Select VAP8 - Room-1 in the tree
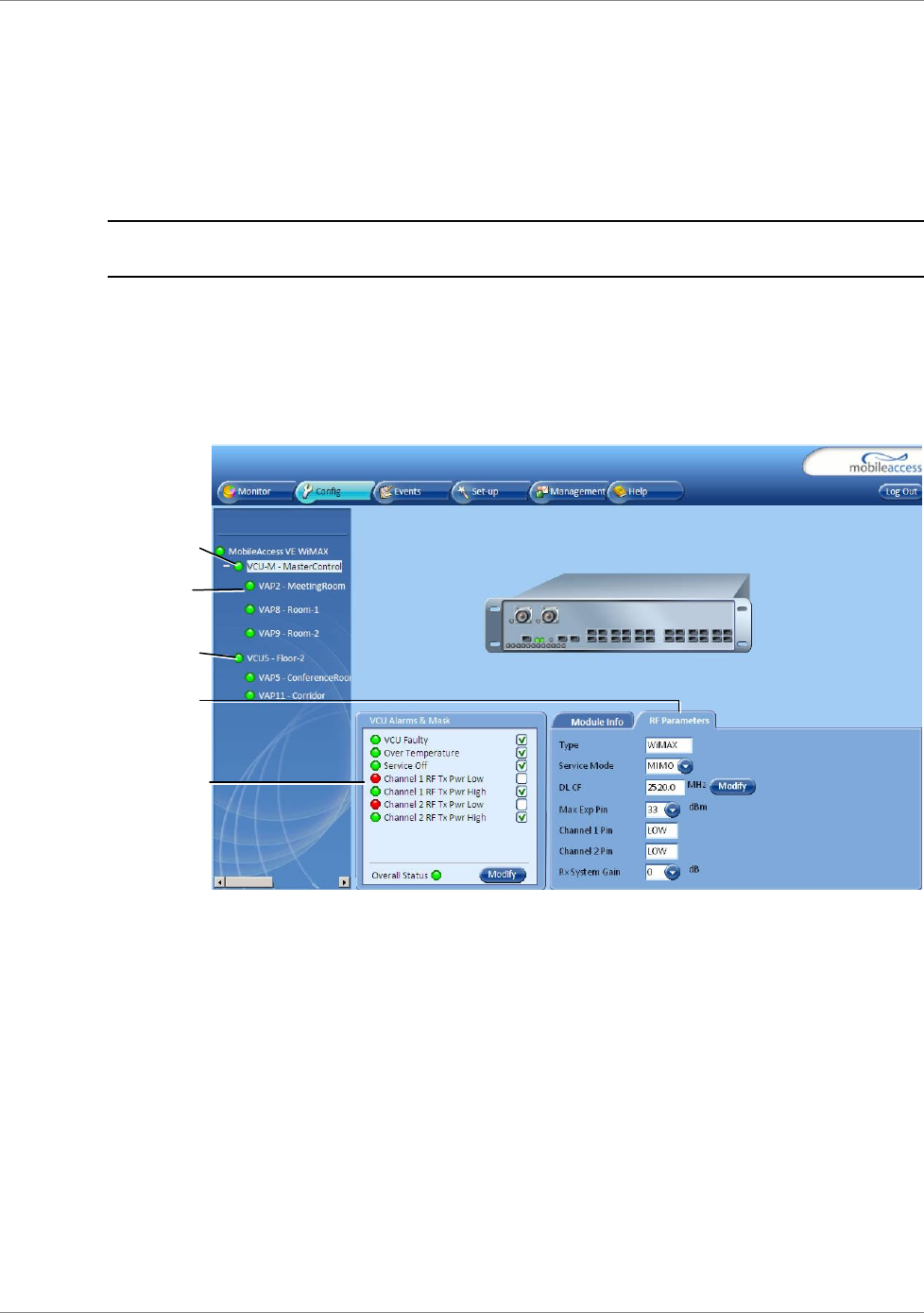 288,610
